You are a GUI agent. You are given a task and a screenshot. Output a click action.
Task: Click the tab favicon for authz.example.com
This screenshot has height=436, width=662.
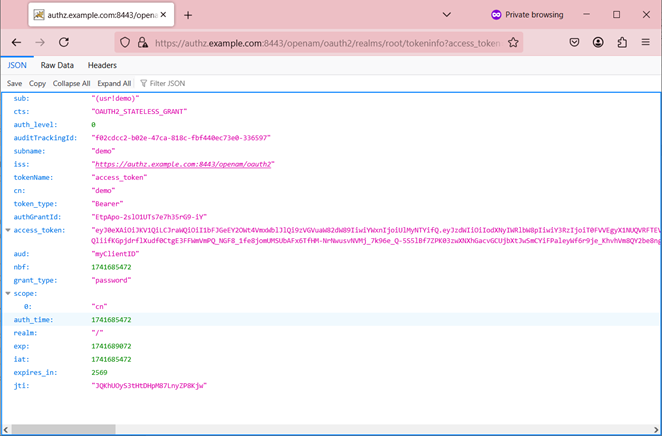point(39,15)
